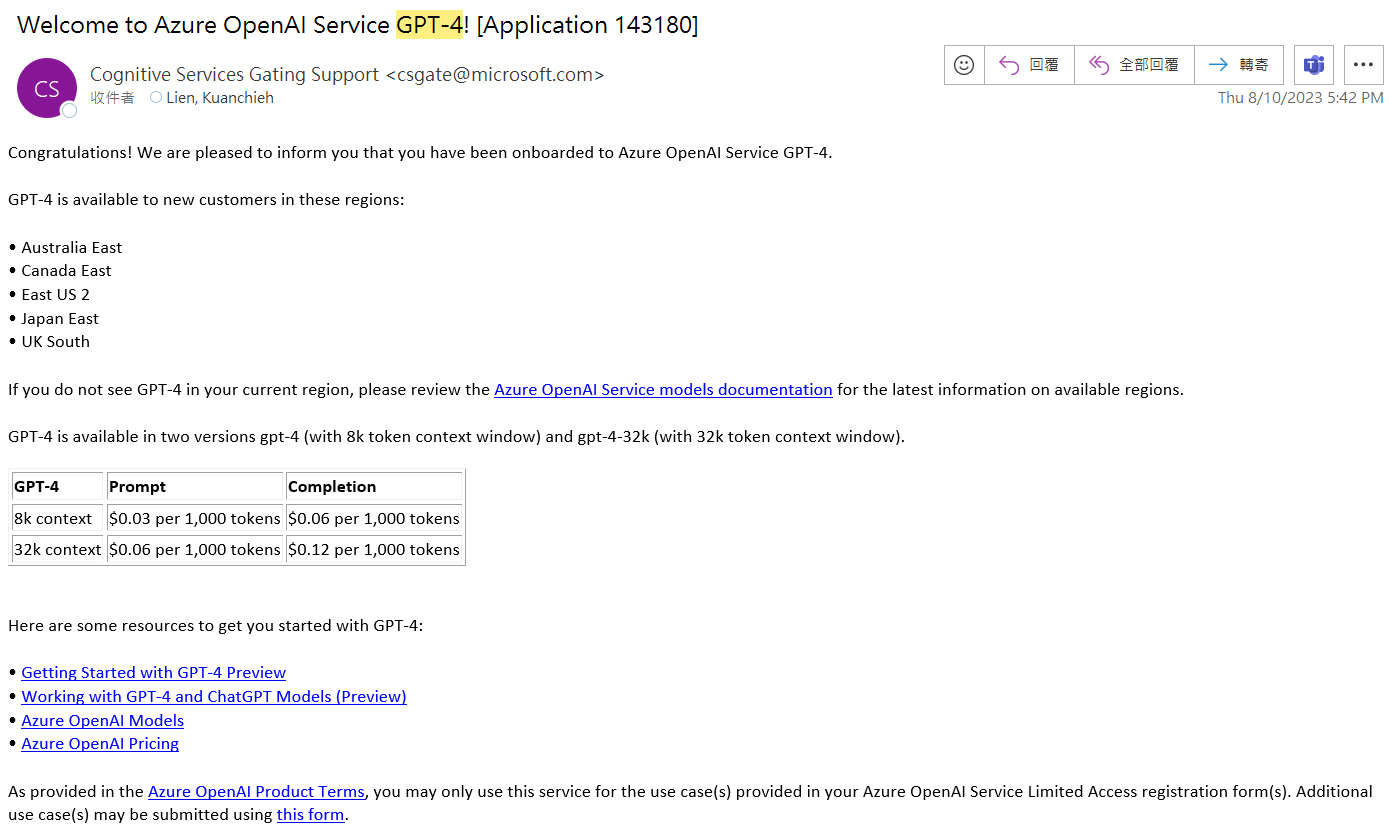Viewport: 1389px width, 831px height.
Task: Share the email to Microsoft Teams
Action: point(1314,65)
